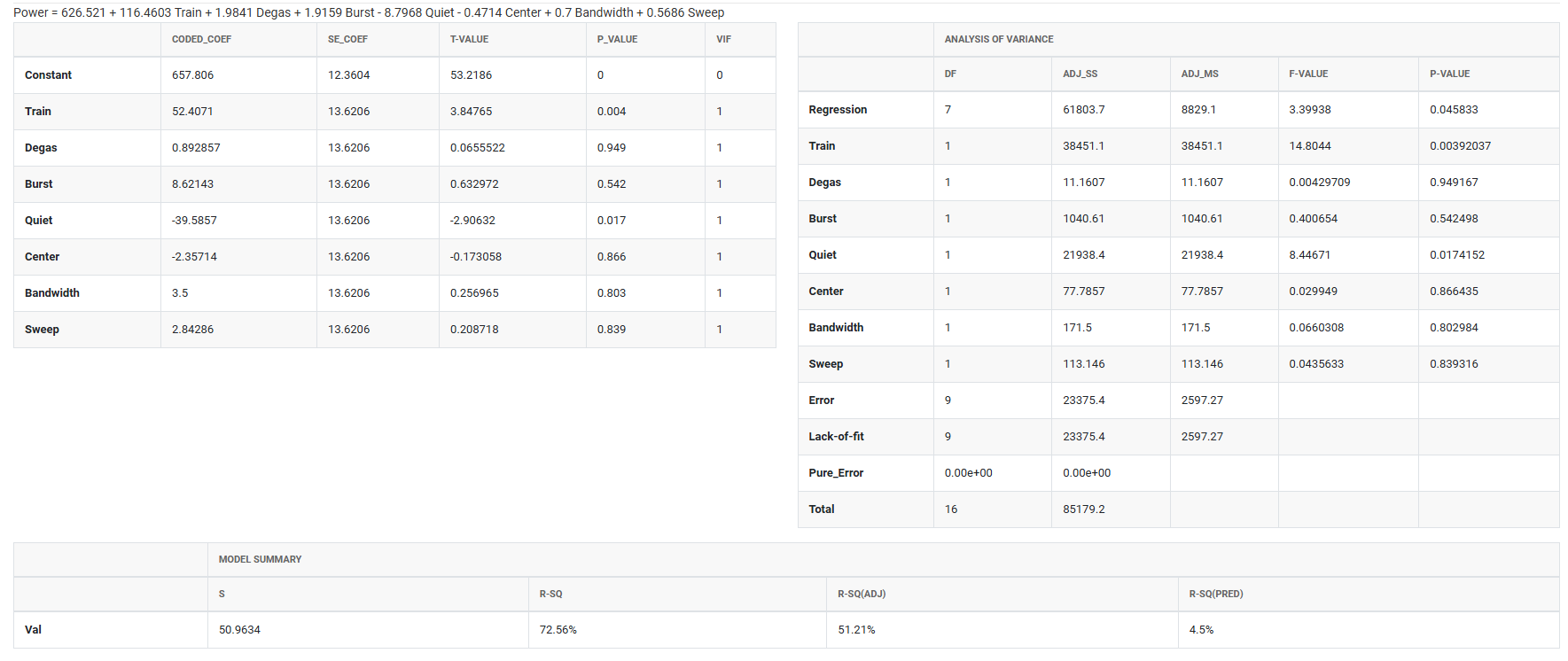This screenshot has width=1568, height=661.
Task: Select the MODEL SUMMARY table title
Action: click(260, 560)
